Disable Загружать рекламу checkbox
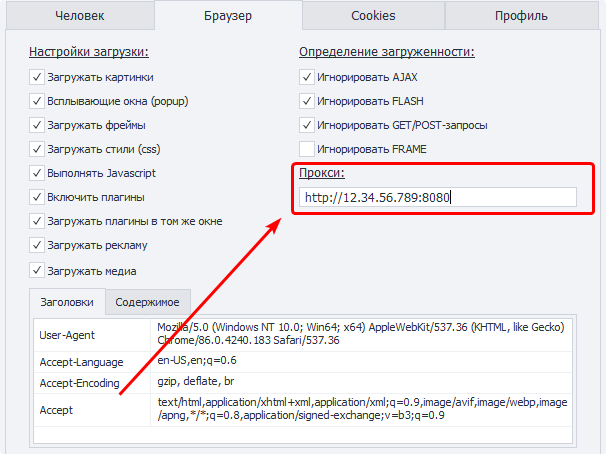The width and height of the screenshot is (606, 454). point(37,245)
